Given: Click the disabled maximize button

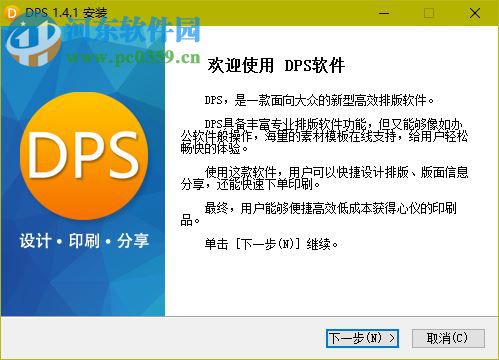Looking at the screenshot, I should point(429,13).
